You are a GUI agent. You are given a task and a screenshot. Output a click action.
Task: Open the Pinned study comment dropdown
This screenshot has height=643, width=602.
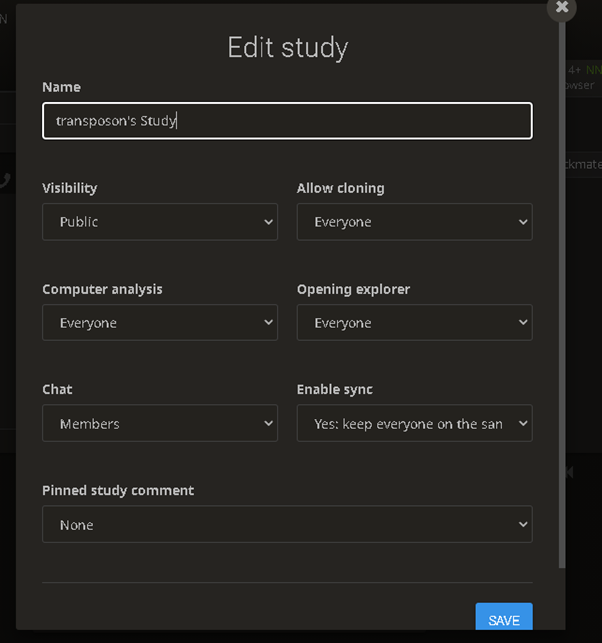pos(287,524)
